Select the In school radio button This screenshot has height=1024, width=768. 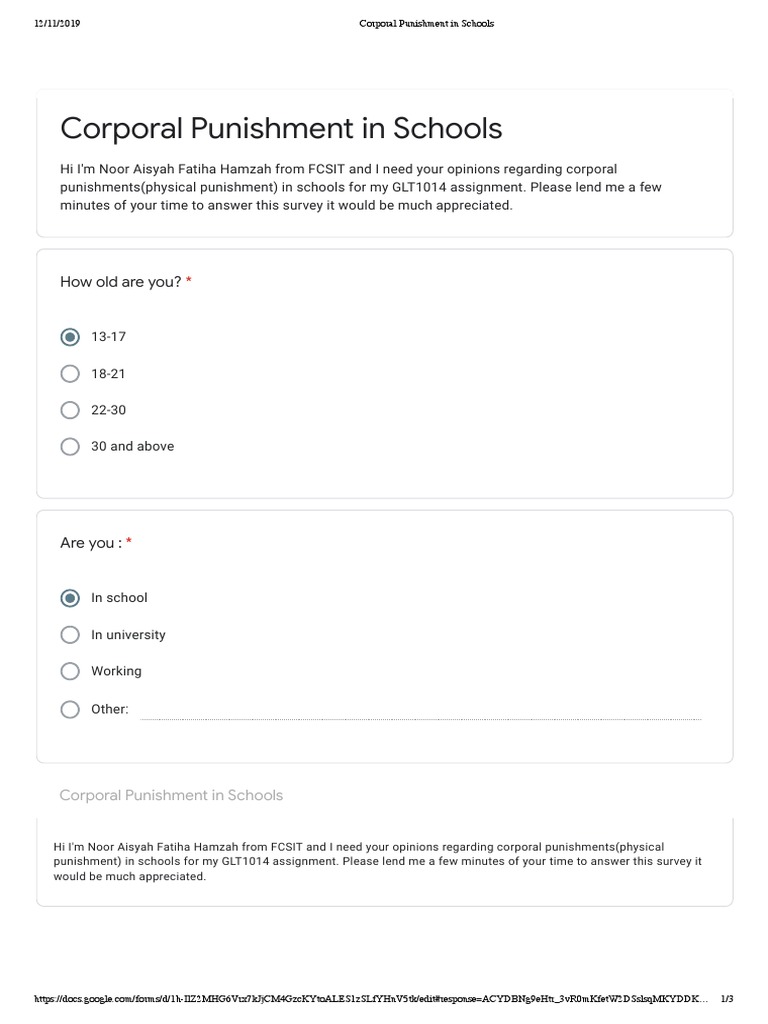70,598
